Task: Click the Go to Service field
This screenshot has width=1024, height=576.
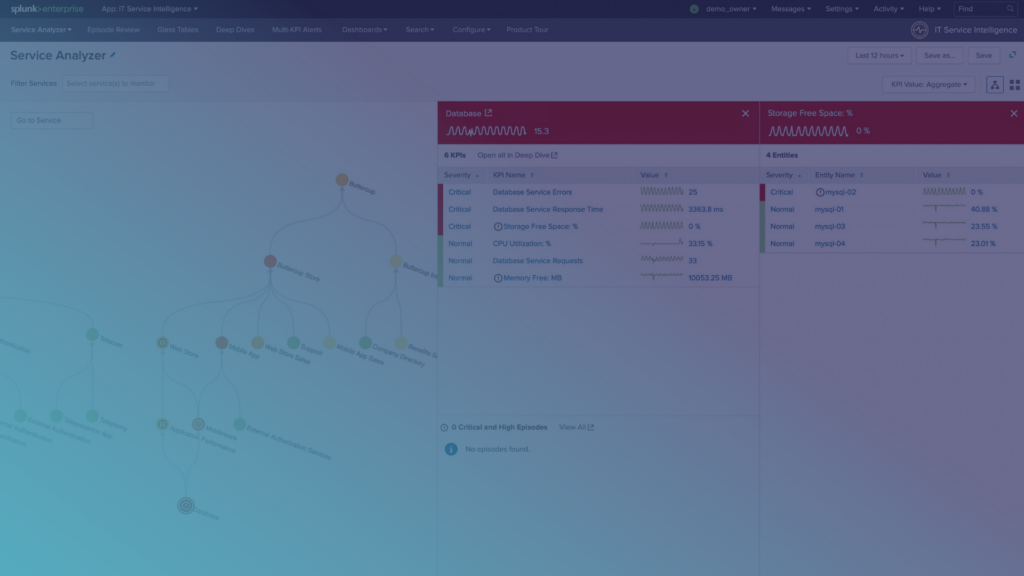Action: (52, 121)
